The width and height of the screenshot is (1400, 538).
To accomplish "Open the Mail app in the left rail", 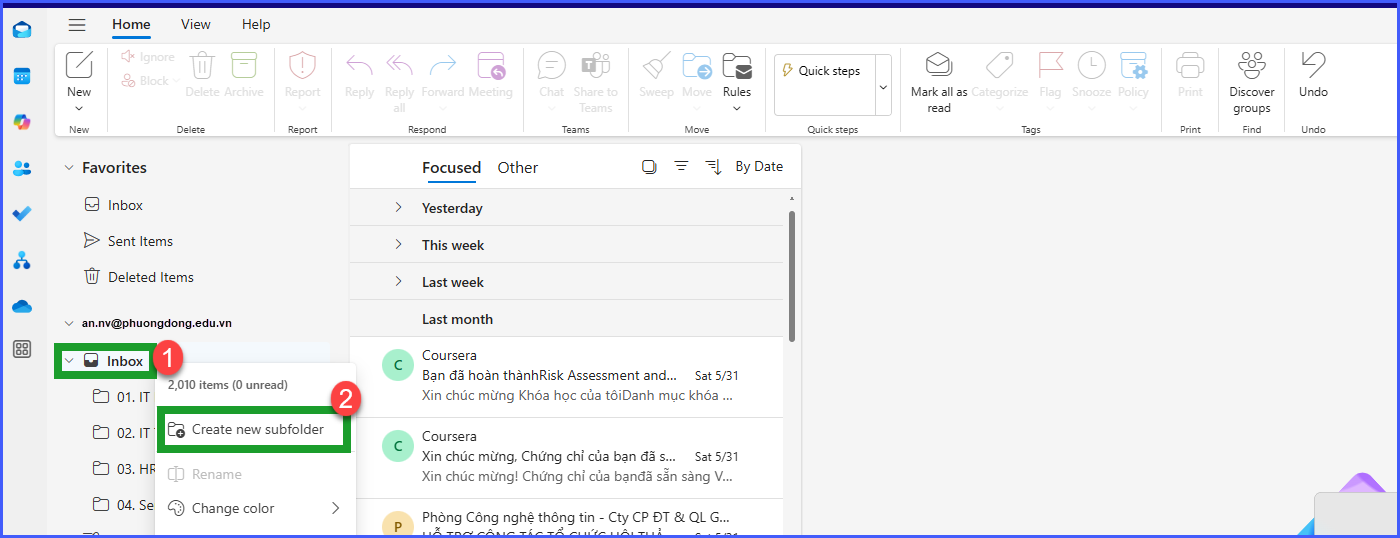I will pyautogui.click(x=22, y=29).
